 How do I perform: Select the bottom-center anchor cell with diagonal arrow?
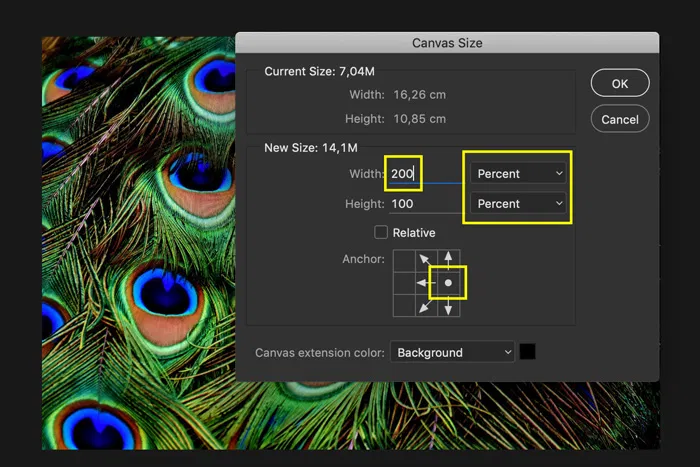[x=426, y=307]
